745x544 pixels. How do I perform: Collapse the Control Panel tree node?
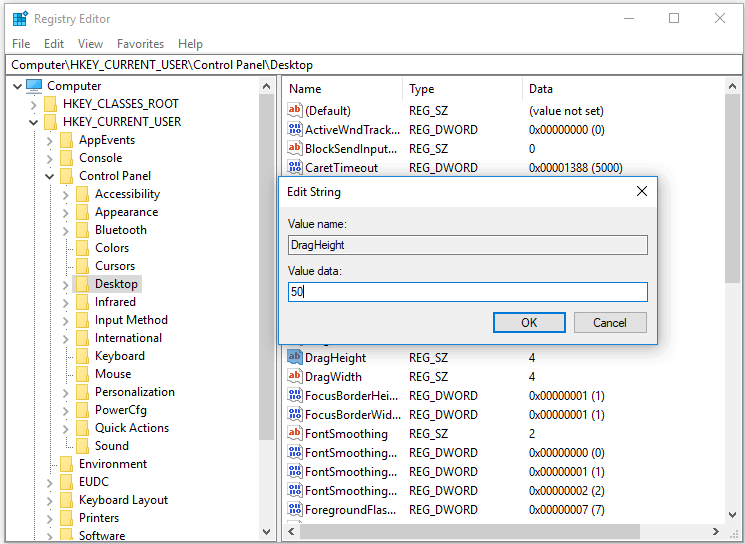[x=51, y=176]
